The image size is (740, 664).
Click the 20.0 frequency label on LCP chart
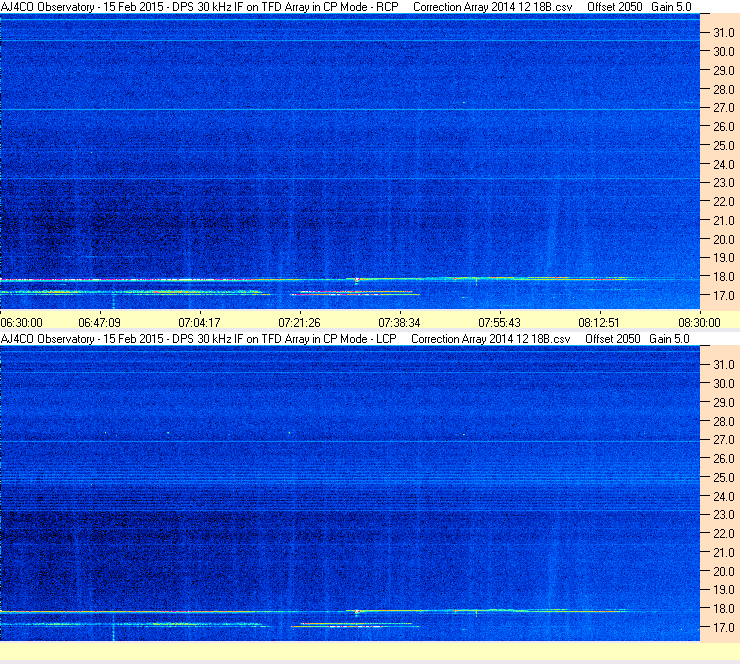pos(724,572)
